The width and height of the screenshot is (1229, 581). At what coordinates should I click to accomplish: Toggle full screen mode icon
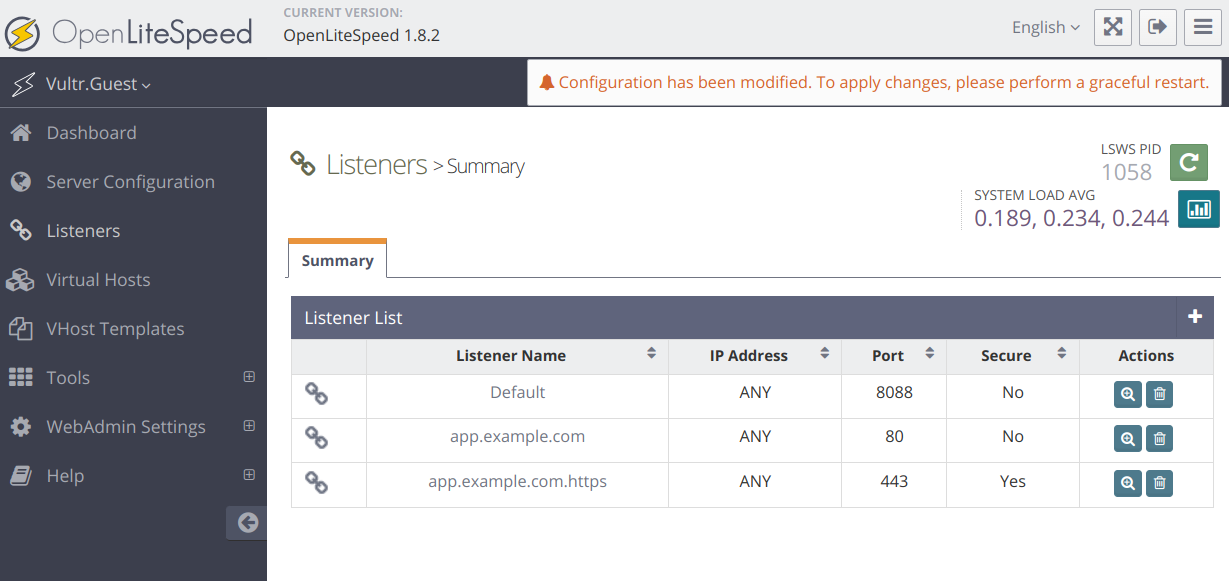1113,27
